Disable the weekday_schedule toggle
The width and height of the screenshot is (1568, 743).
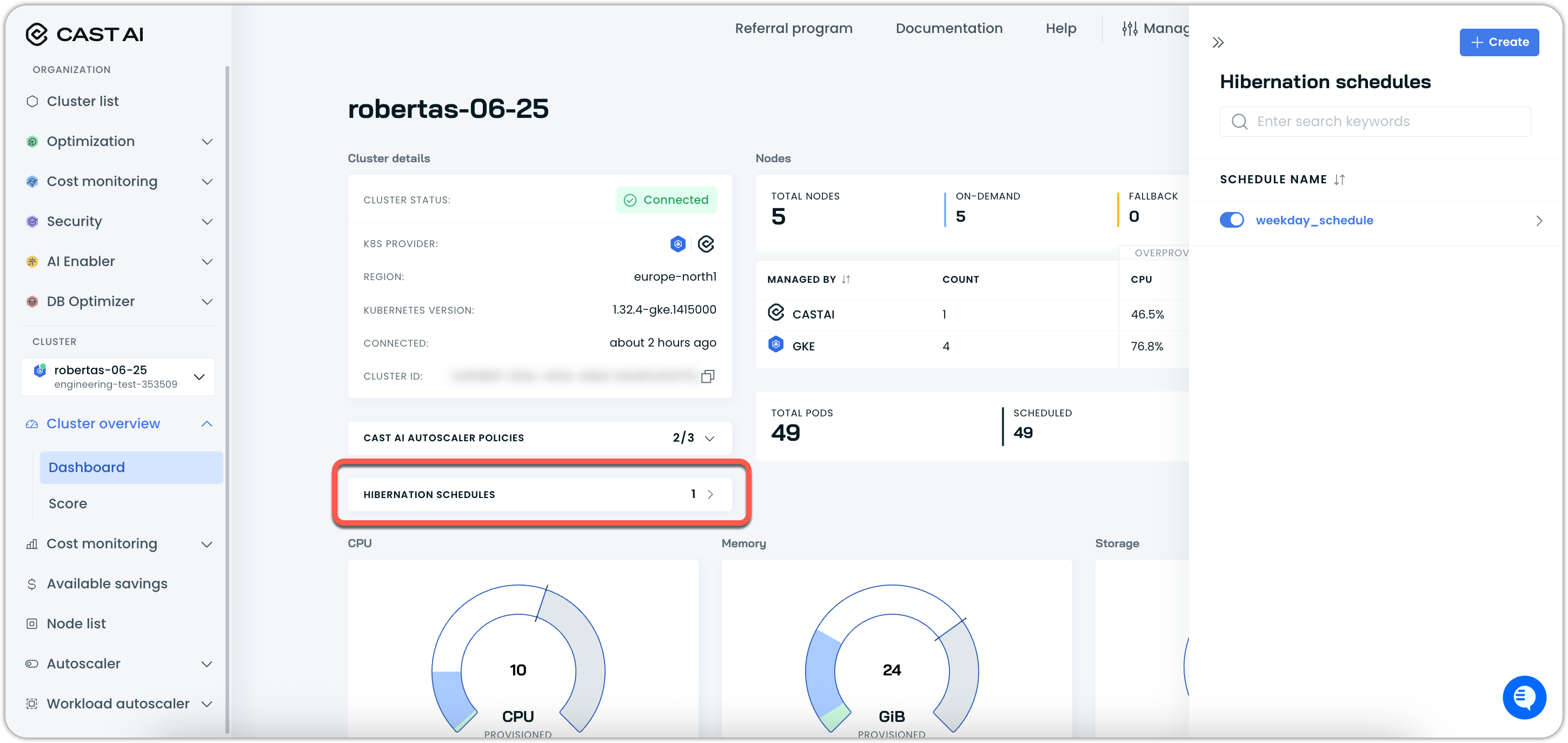(1231, 221)
